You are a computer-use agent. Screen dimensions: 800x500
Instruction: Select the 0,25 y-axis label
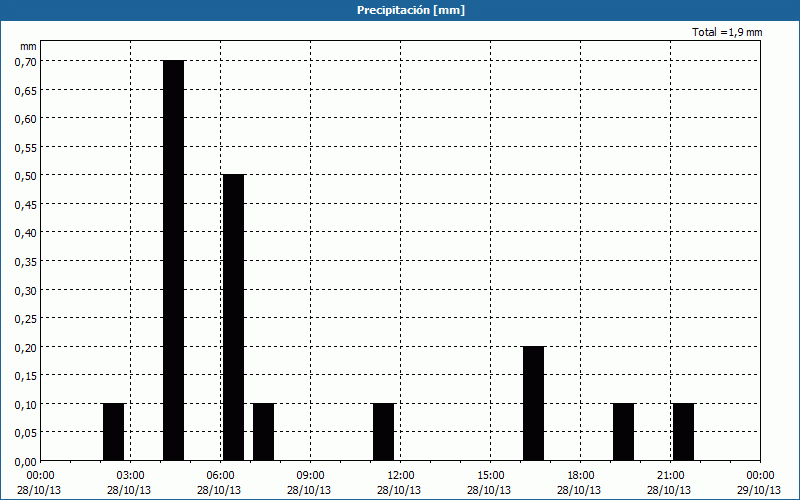[25, 318]
